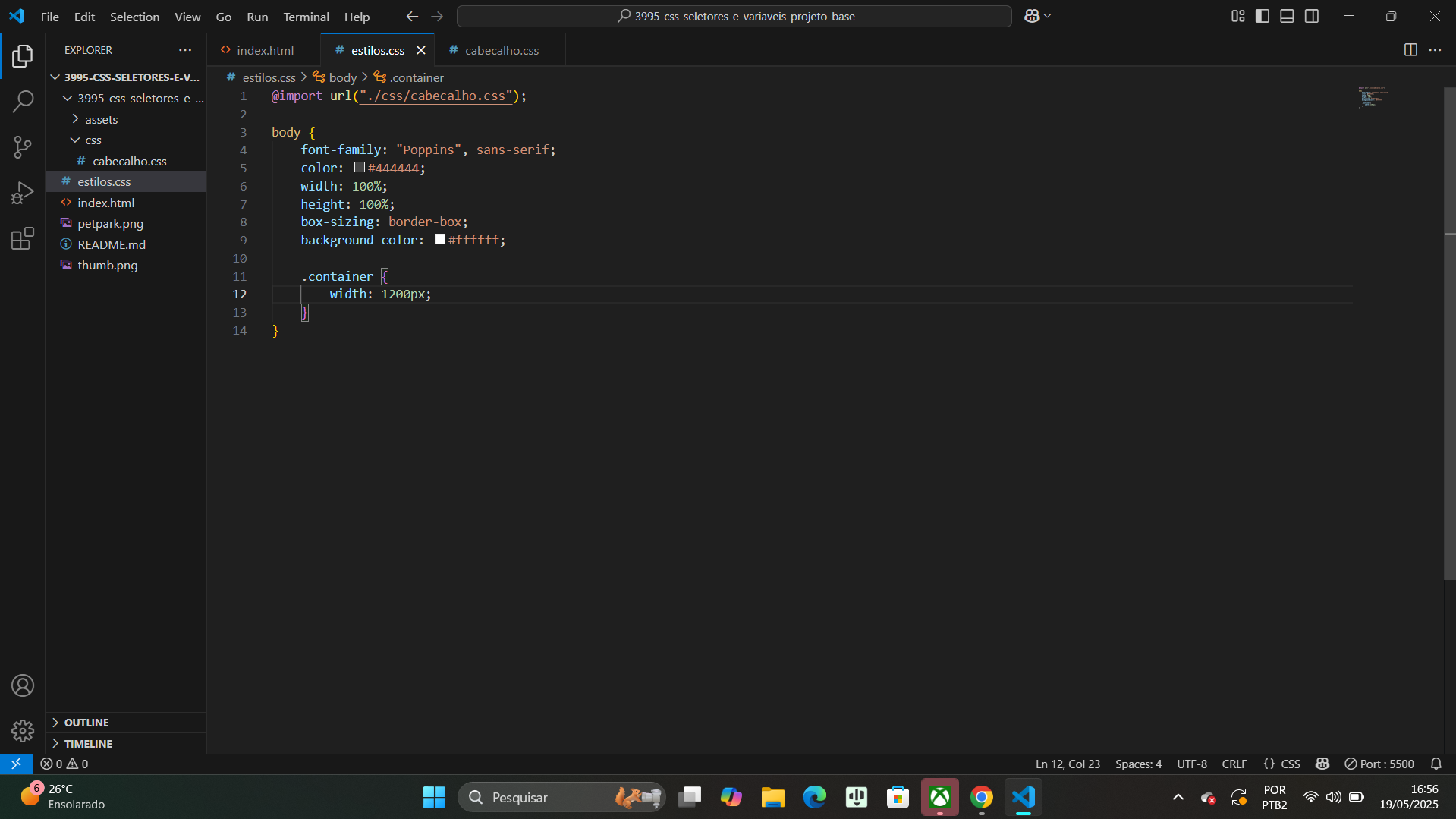This screenshot has height=819, width=1456.
Task: Open the Edit menu
Action: [x=84, y=17]
